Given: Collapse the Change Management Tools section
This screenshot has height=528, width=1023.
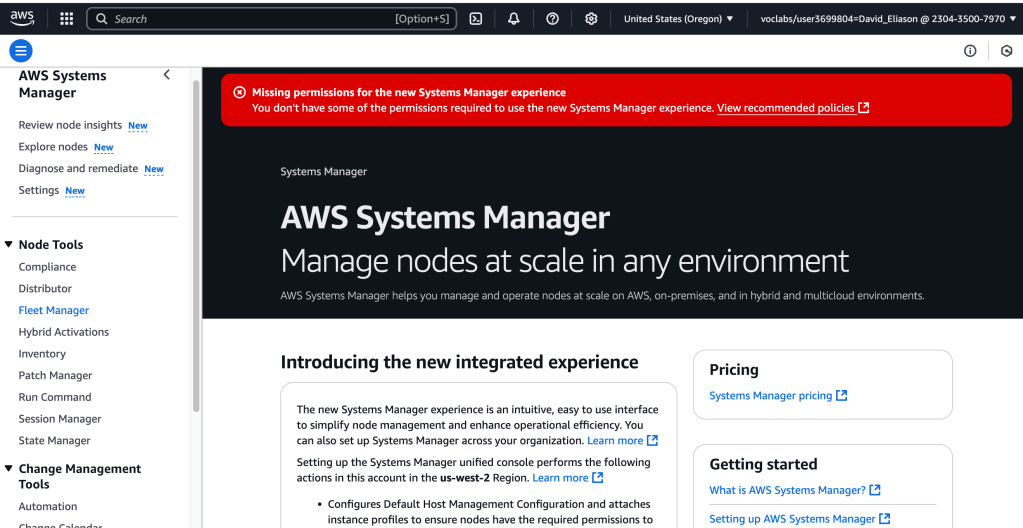Looking at the screenshot, I should click(9, 469).
